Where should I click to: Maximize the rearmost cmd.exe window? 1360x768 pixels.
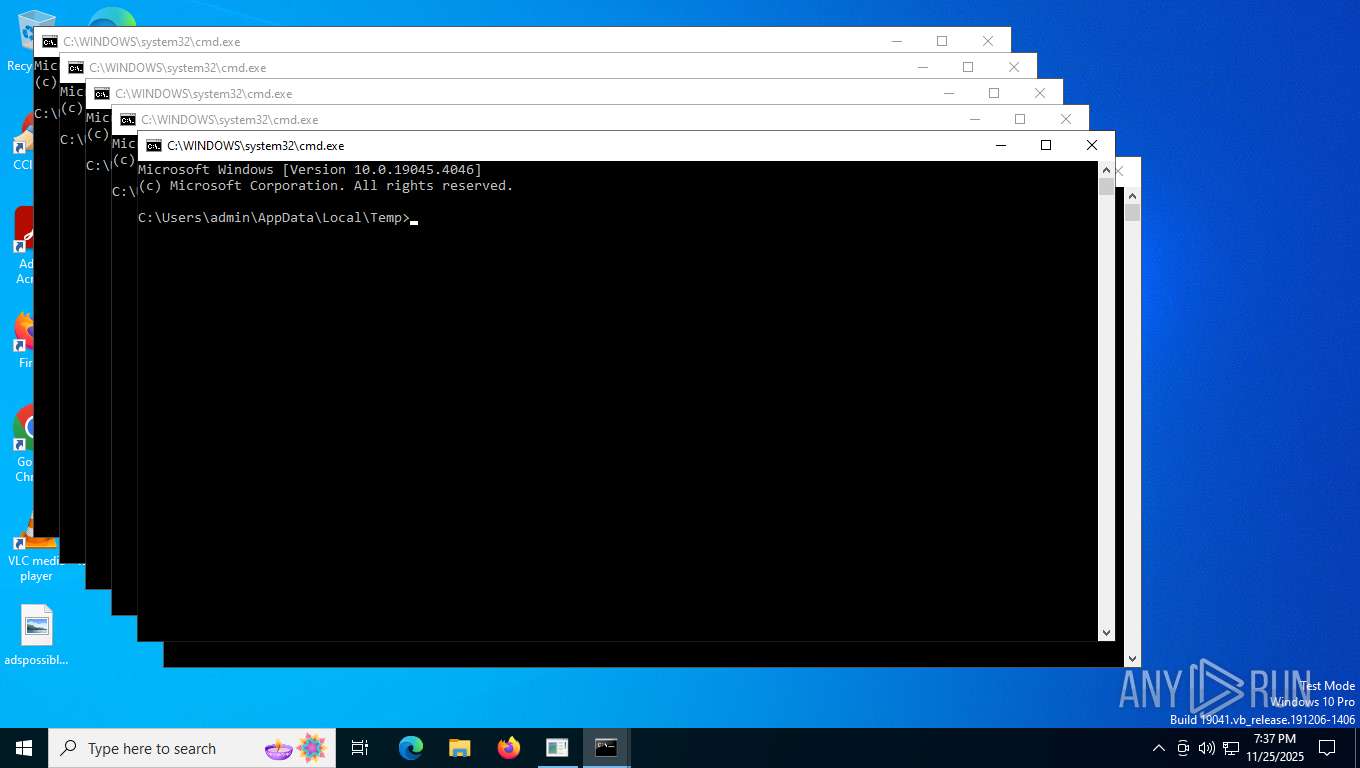tap(942, 41)
